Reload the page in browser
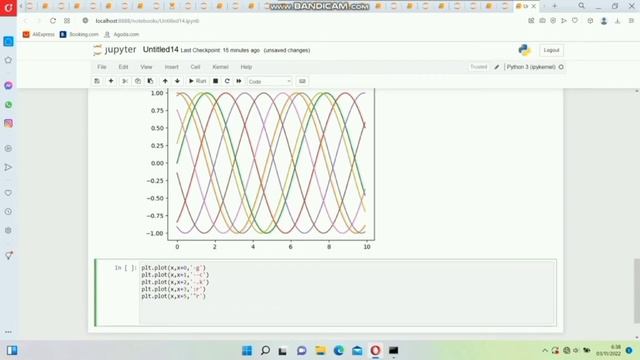 pos(53,20)
